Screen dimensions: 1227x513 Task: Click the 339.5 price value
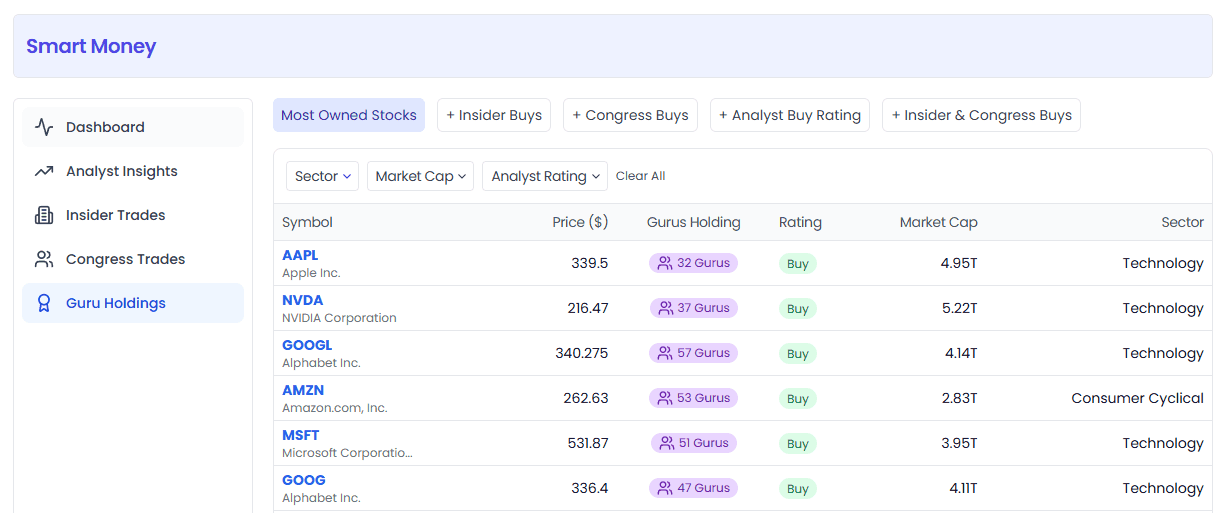[x=589, y=263]
